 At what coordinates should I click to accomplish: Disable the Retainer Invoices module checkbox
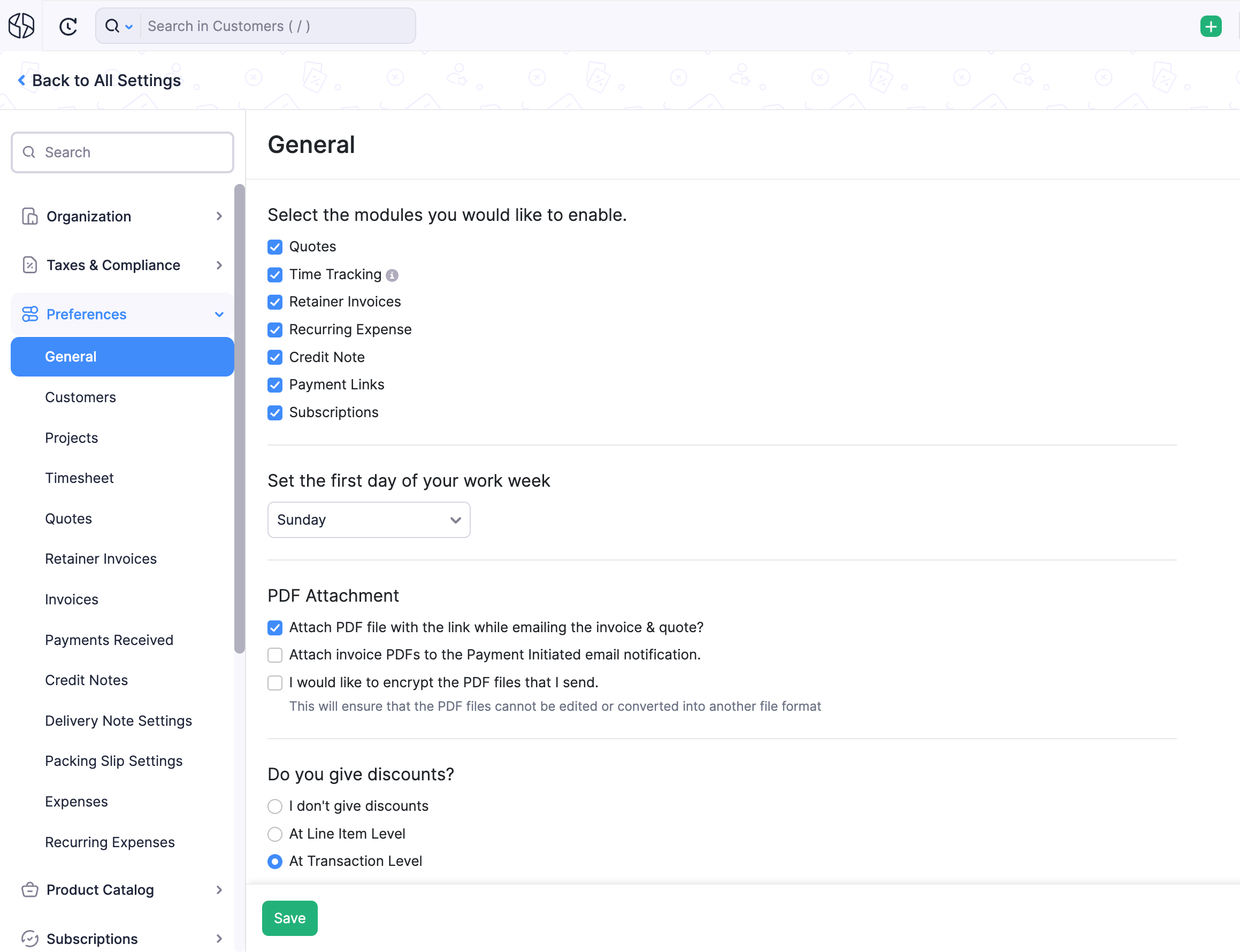click(x=275, y=301)
